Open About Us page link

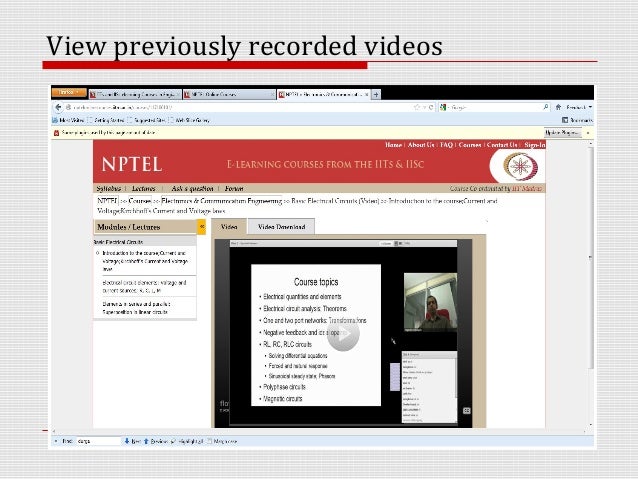pyautogui.click(x=421, y=145)
